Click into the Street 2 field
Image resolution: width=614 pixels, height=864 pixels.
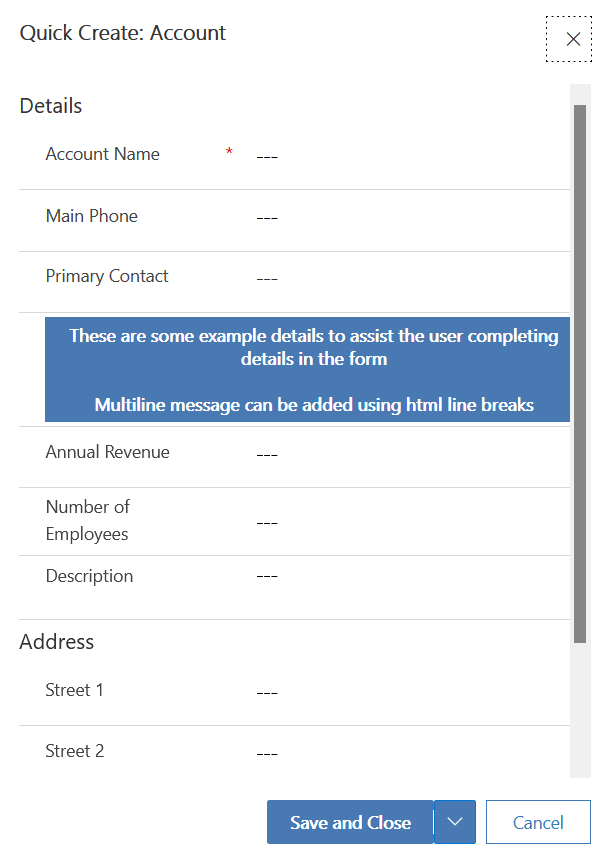click(x=400, y=754)
